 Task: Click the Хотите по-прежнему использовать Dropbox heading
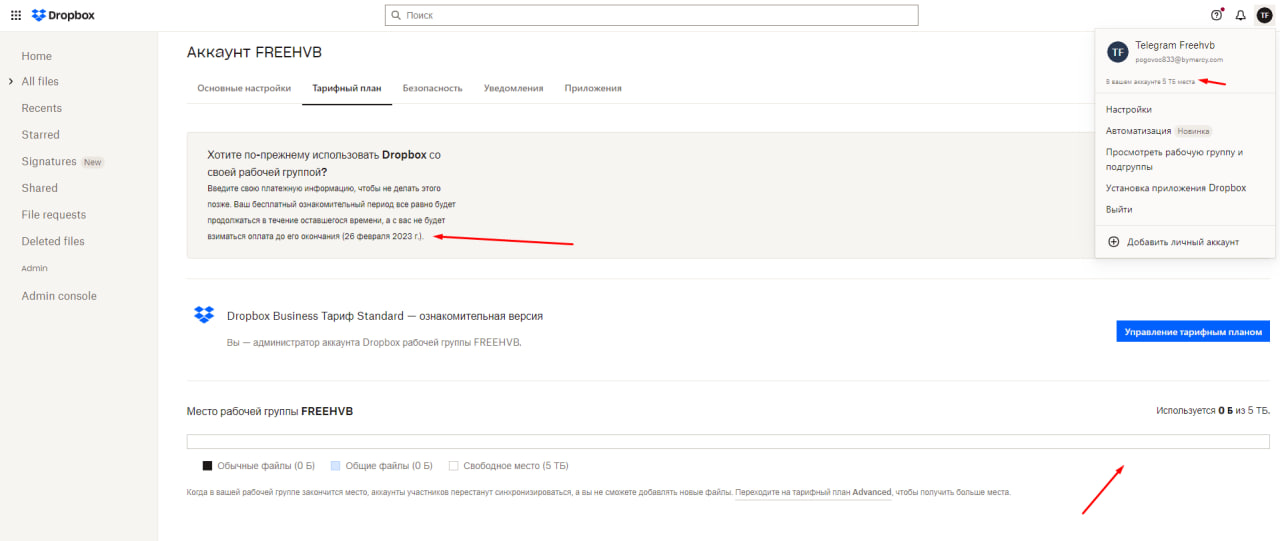324,164
